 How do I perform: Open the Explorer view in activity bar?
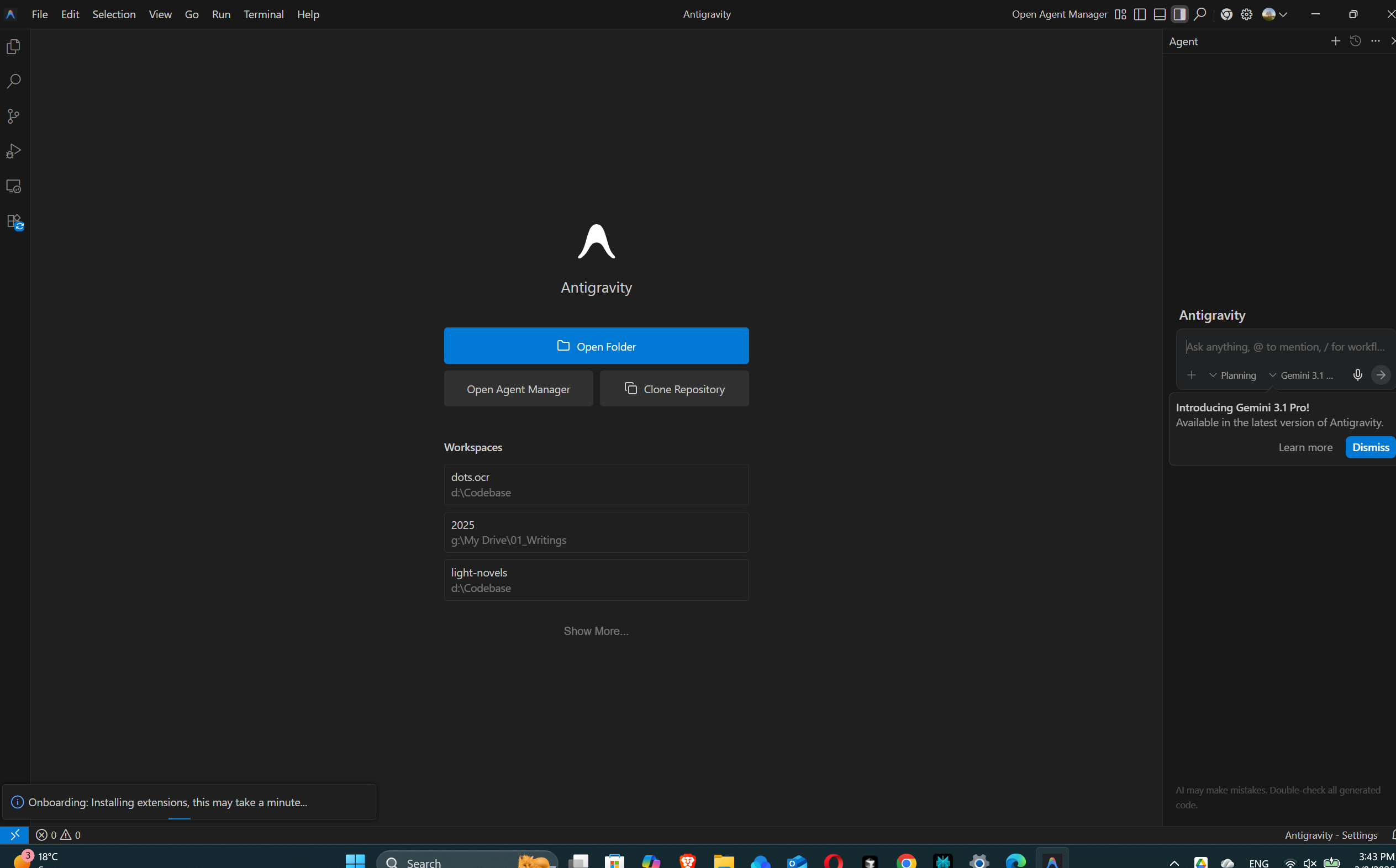[x=14, y=46]
